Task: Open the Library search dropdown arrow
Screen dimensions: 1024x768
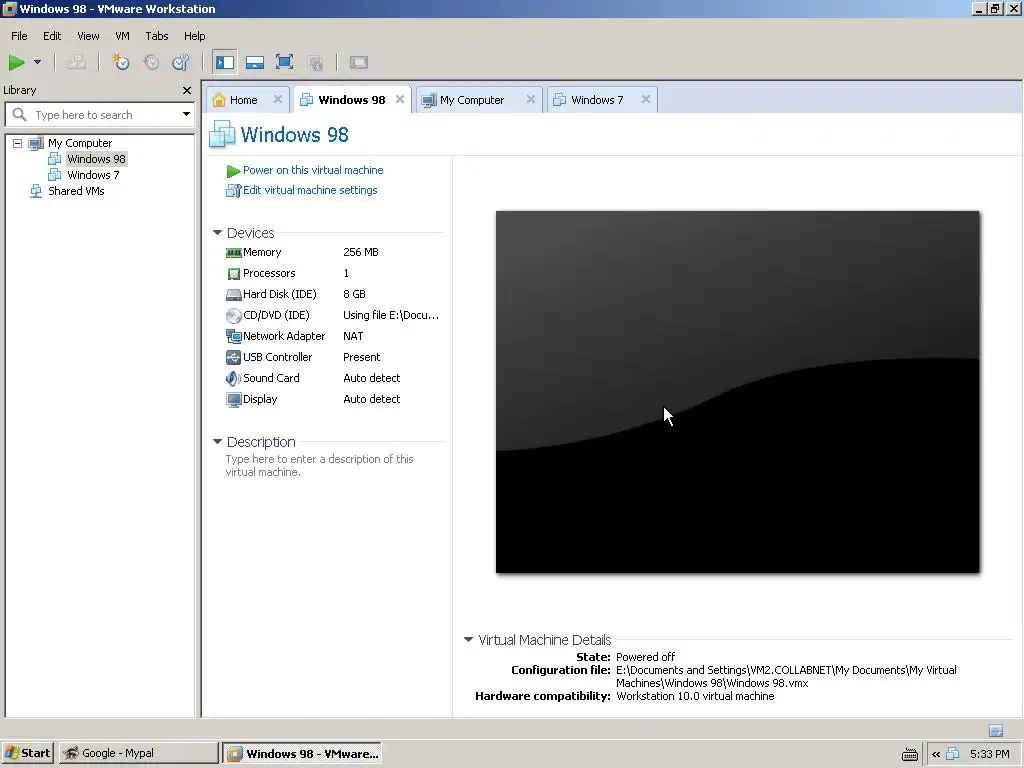Action: coord(186,114)
